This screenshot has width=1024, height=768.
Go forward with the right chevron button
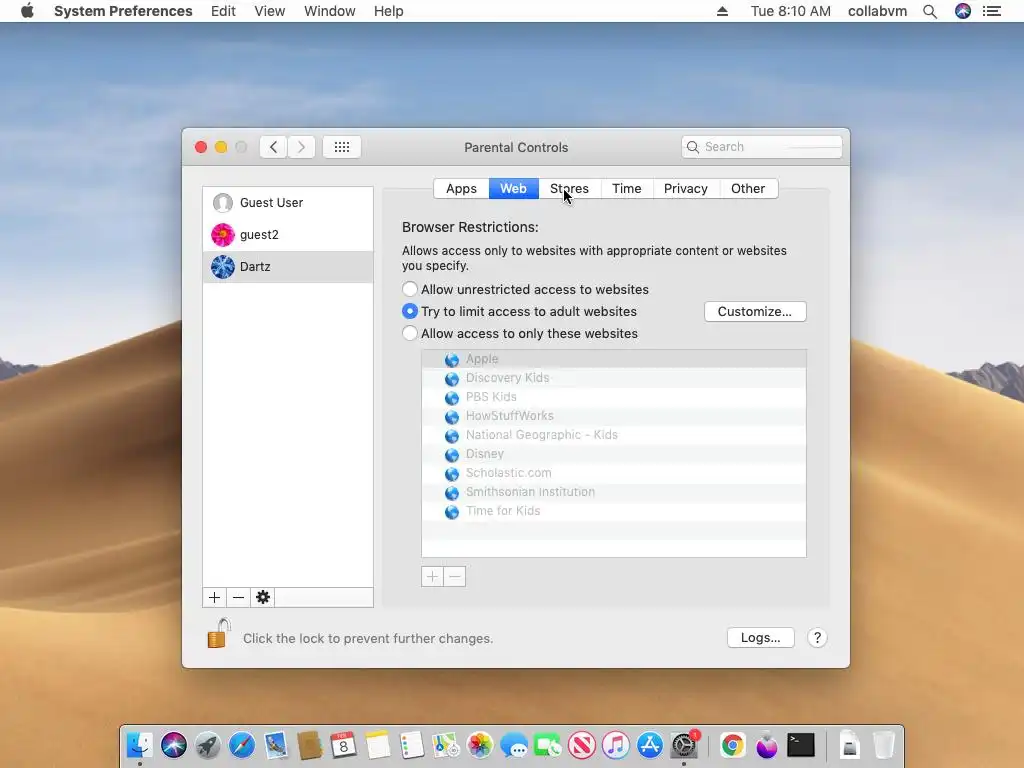click(301, 147)
